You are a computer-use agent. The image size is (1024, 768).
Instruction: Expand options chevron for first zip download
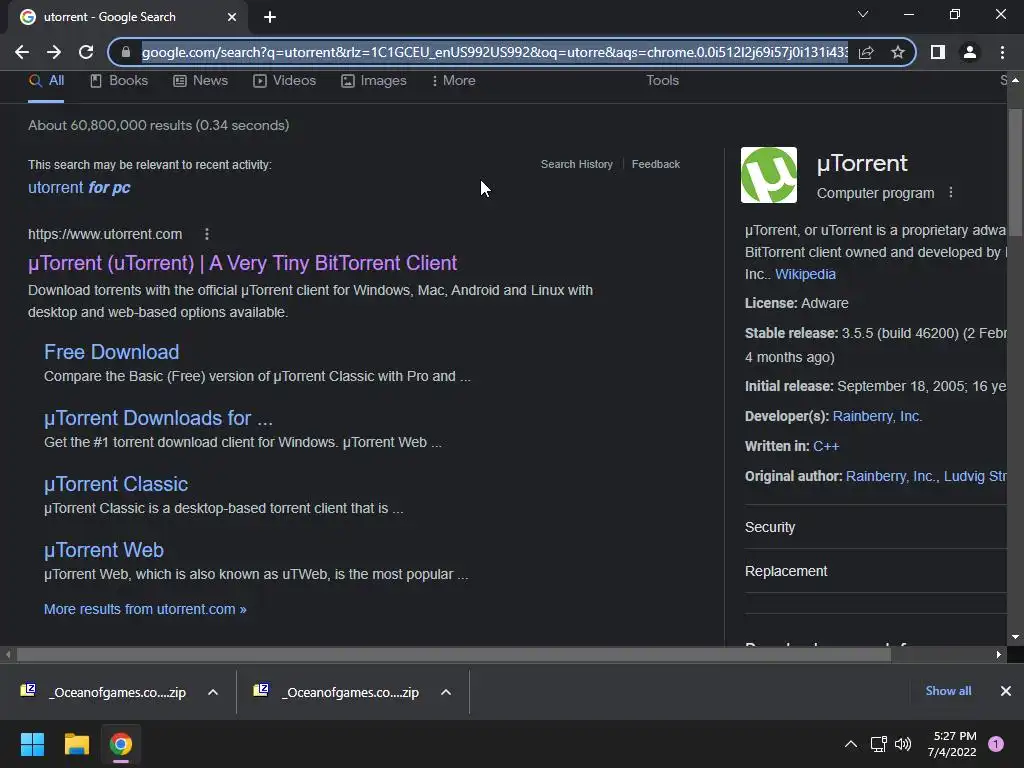tap(213, 692)
